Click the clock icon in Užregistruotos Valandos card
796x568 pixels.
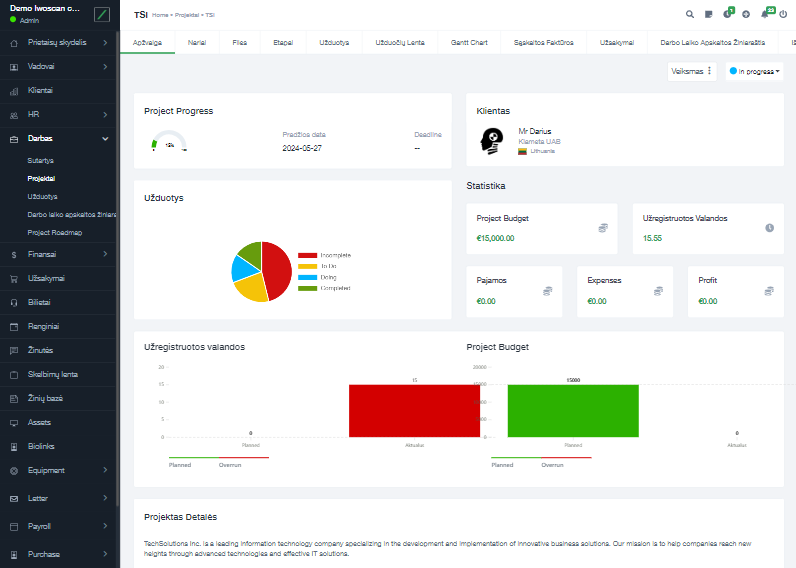(769, 228)
